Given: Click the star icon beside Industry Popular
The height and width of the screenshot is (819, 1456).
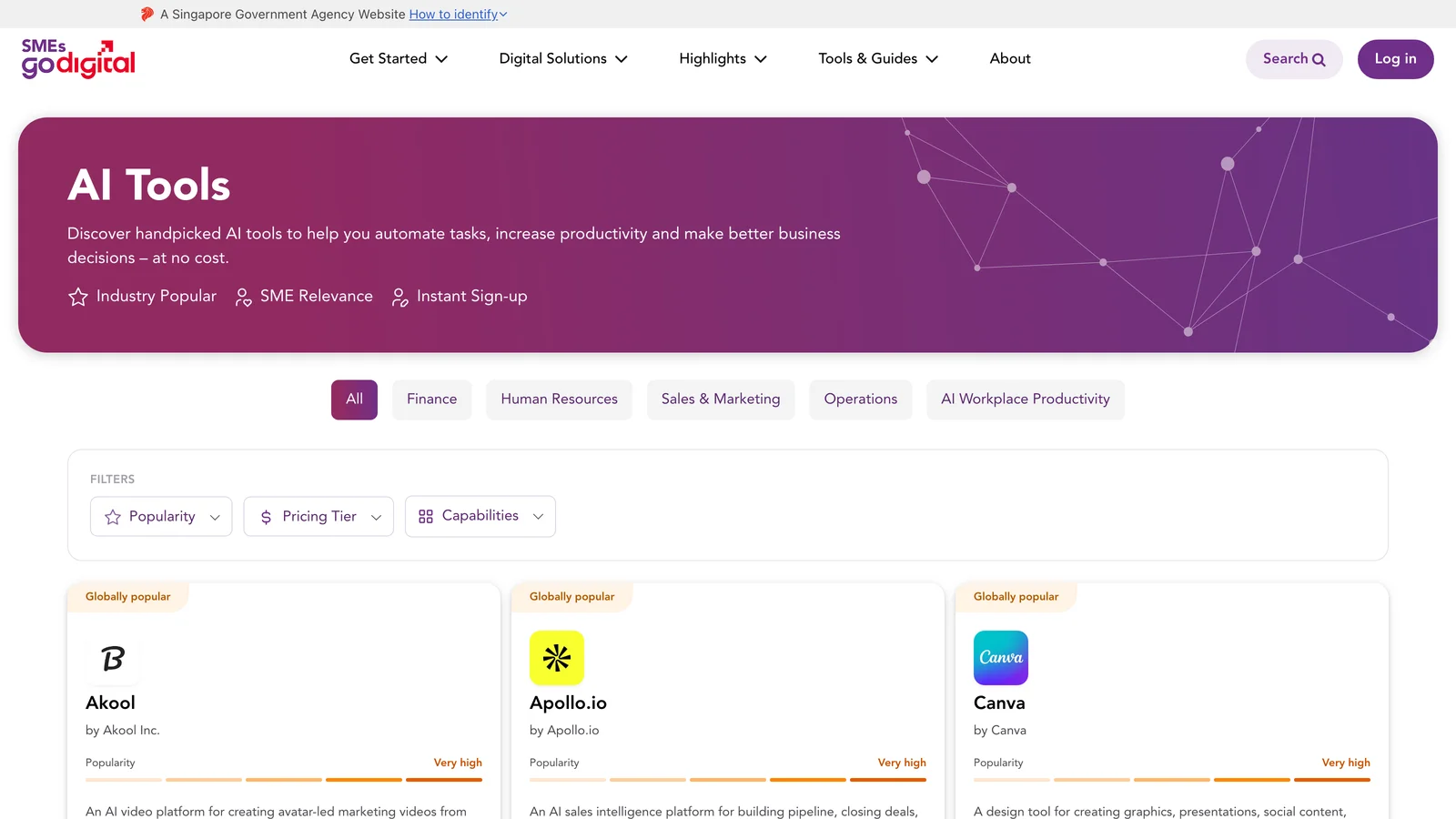Looking at the screenshot, I should click(x=78, y=297).
